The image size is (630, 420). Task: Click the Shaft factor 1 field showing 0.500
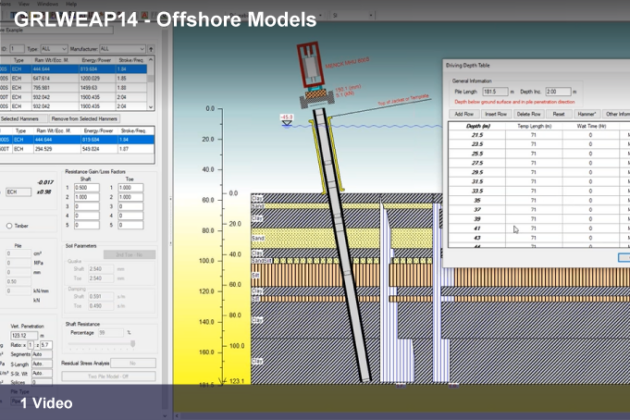87,188
